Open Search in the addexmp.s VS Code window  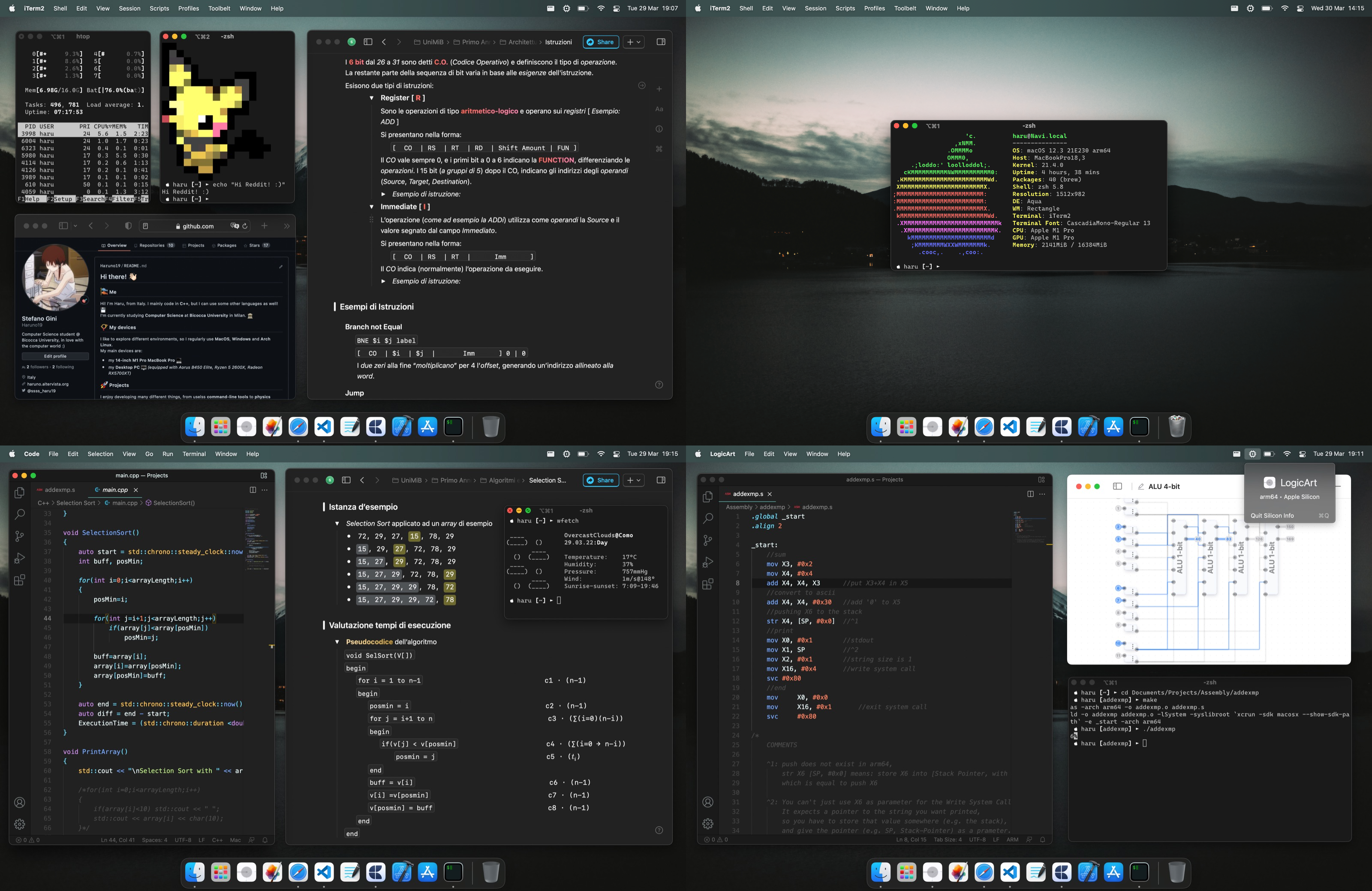tap(708, 519)
